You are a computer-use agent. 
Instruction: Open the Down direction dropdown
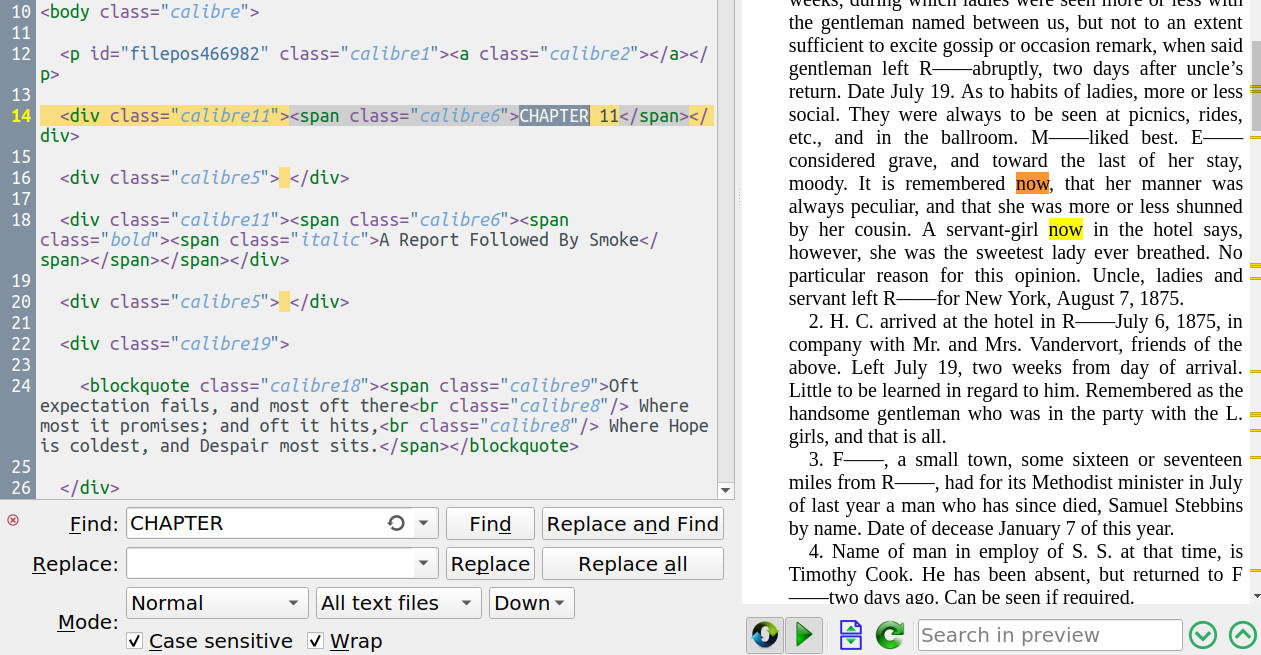coord(530,603)
